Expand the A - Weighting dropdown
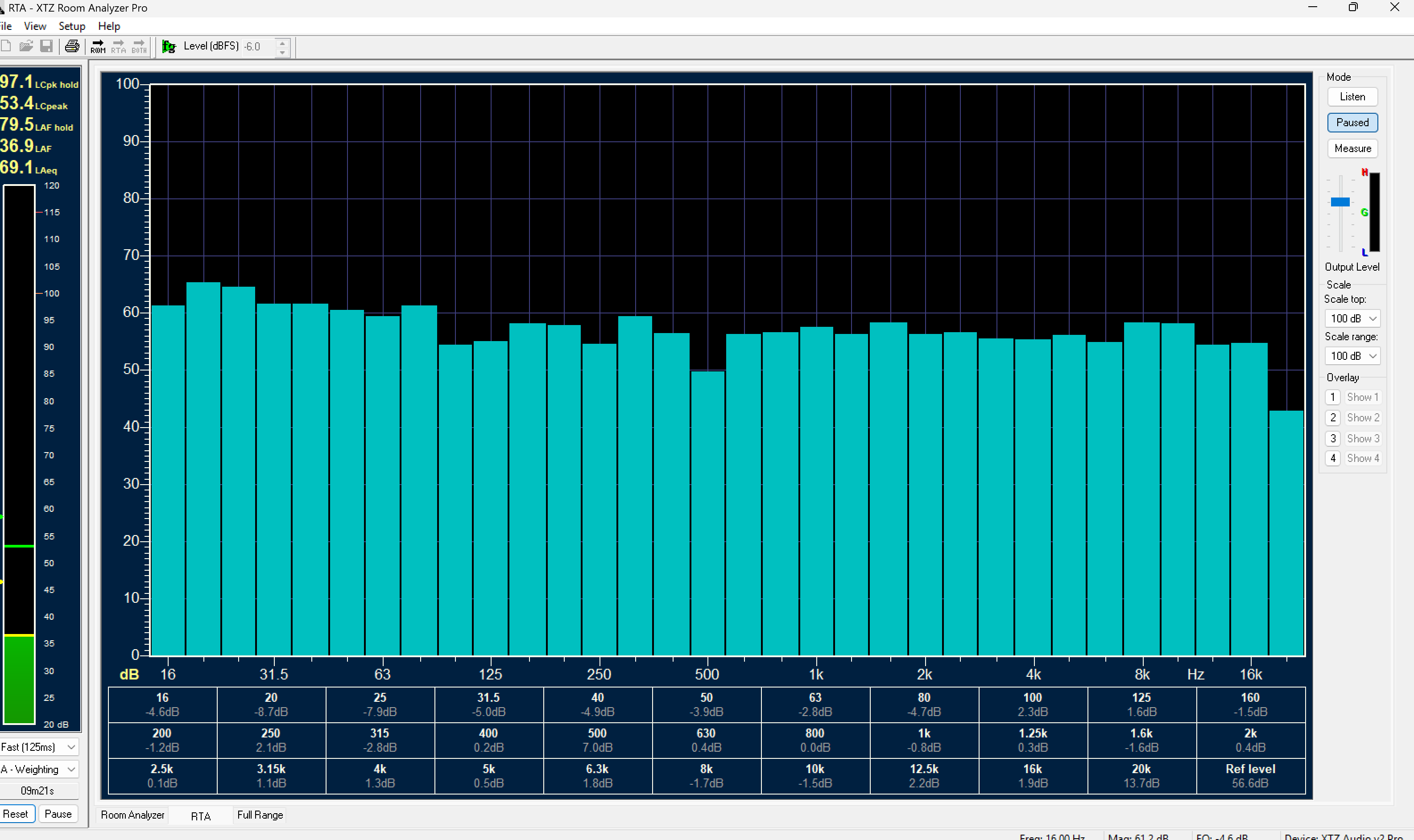 tap(38, 769)
